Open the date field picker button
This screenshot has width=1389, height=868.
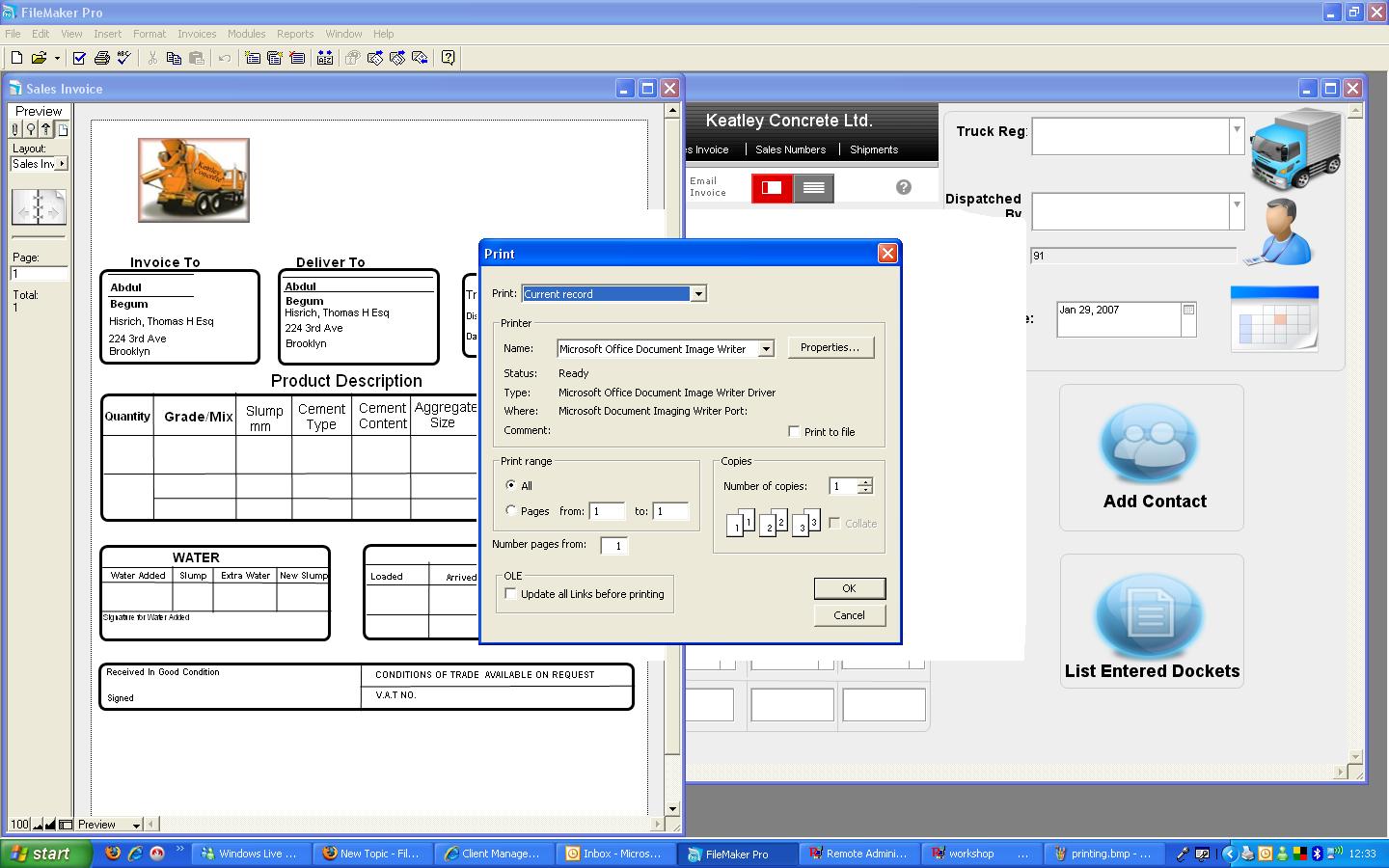(x=1188, y=311)
